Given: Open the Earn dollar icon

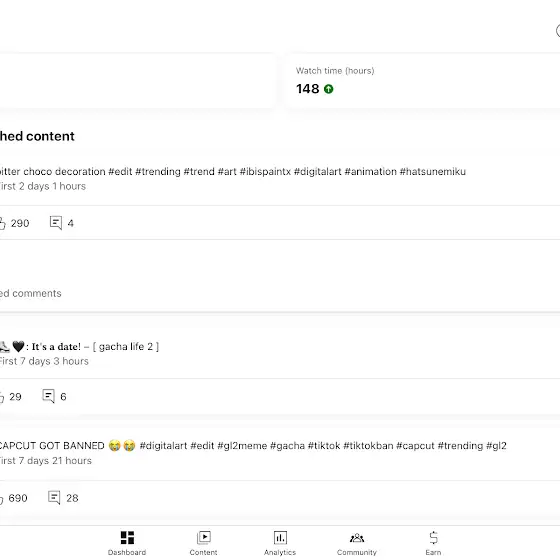Looking at the screenshot, I should tap(433, 538).
